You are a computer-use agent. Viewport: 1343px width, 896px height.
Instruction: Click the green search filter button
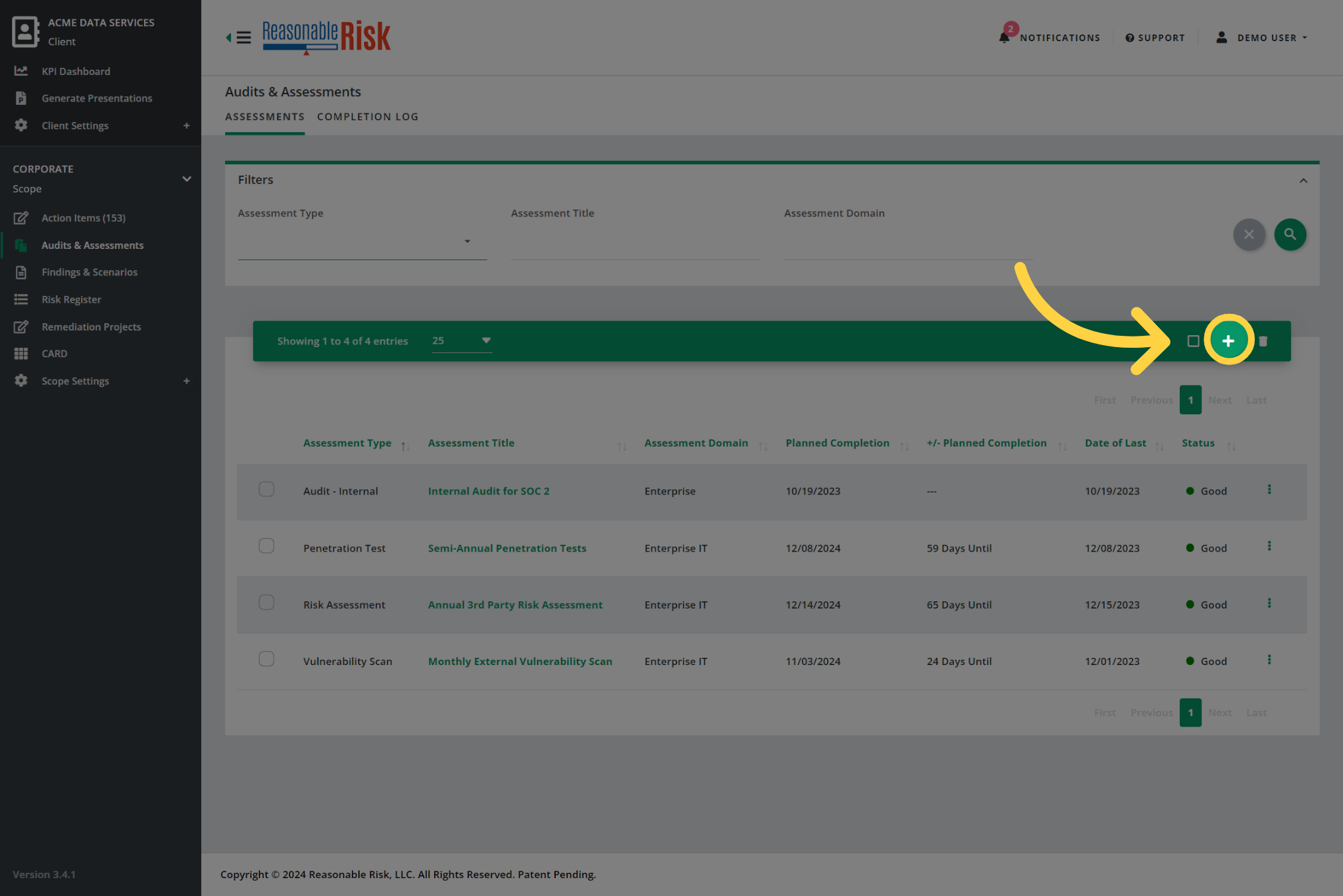(x=1290, y=234)
